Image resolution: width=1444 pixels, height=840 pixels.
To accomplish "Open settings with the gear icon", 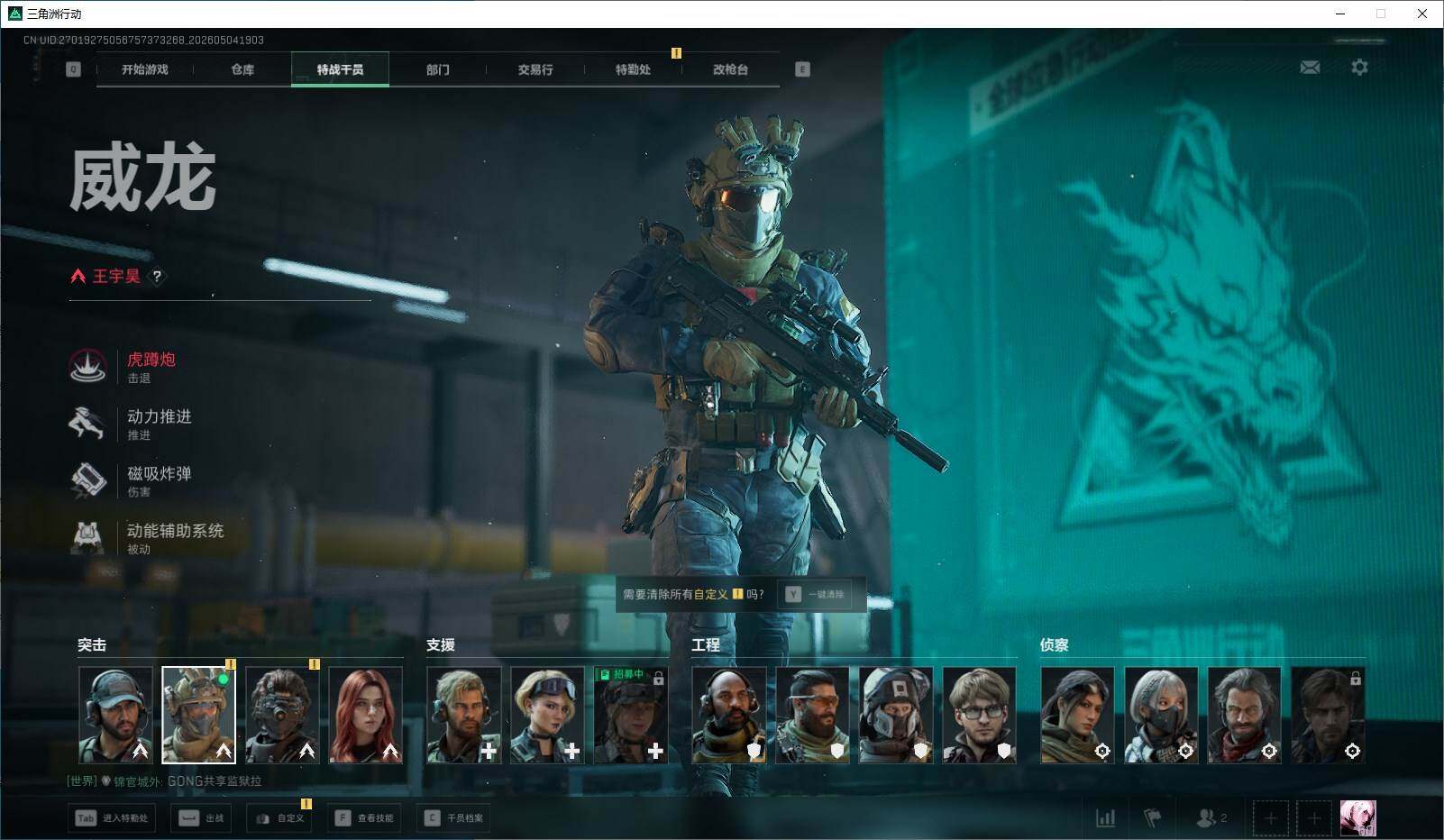I will 1359,68.
